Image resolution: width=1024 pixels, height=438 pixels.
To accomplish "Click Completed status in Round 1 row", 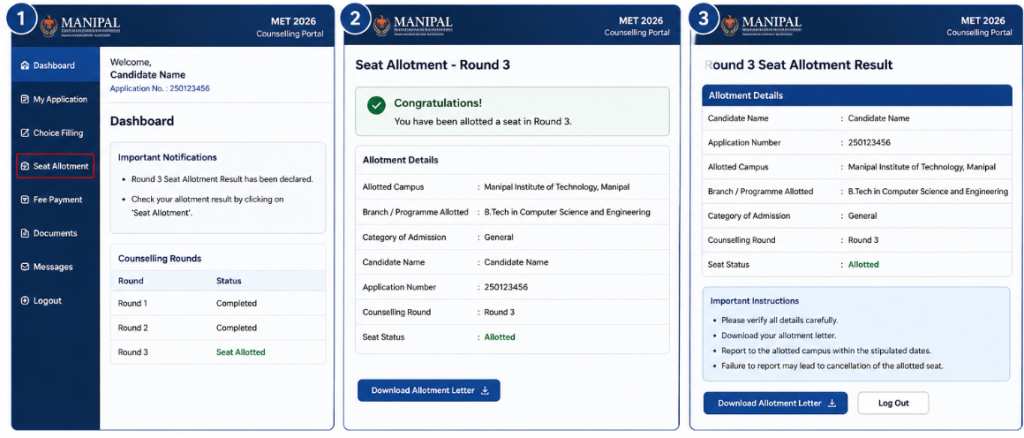I will [236, 304].
